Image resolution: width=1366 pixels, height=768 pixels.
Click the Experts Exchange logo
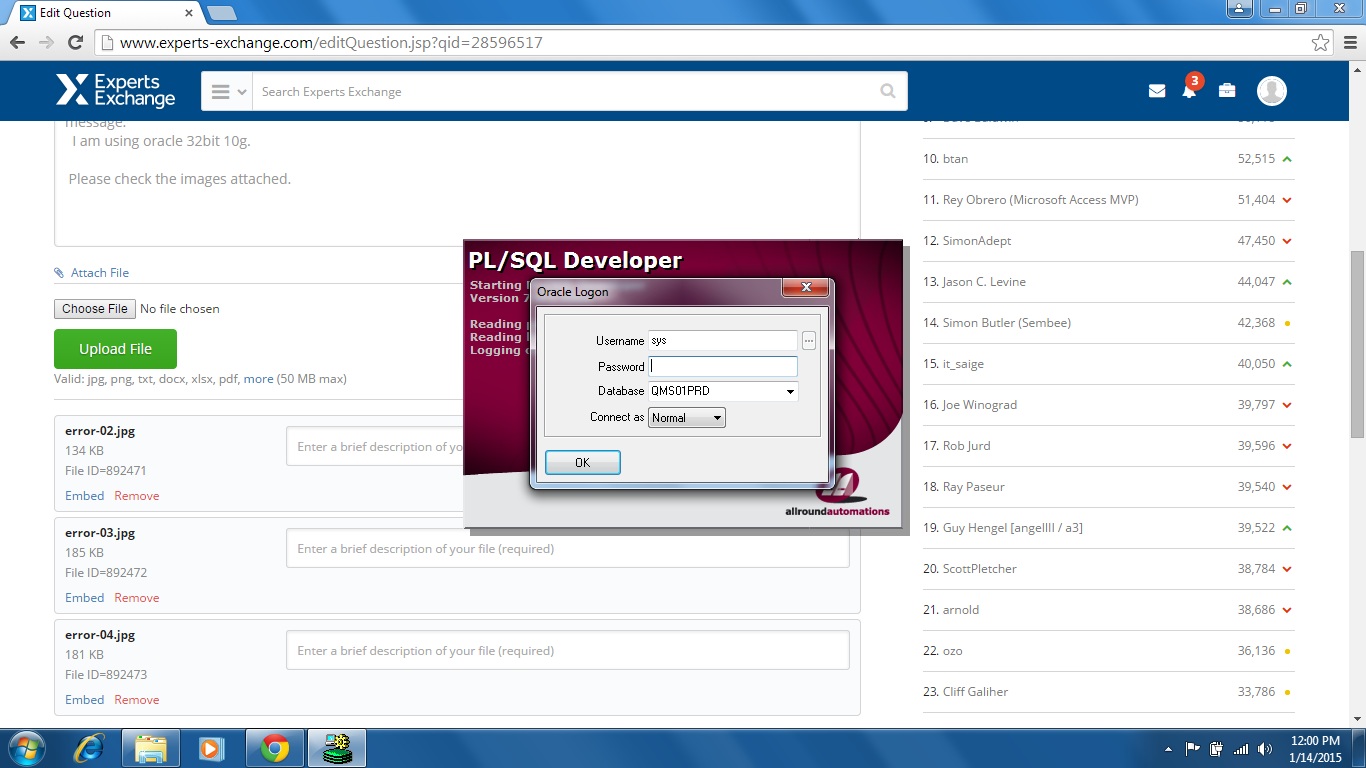click(115, 91)
